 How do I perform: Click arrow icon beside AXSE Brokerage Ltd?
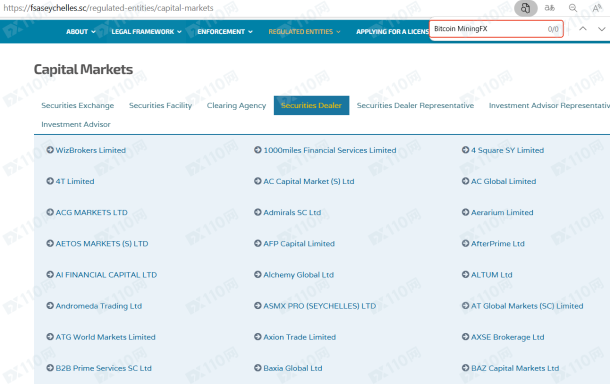465,337
